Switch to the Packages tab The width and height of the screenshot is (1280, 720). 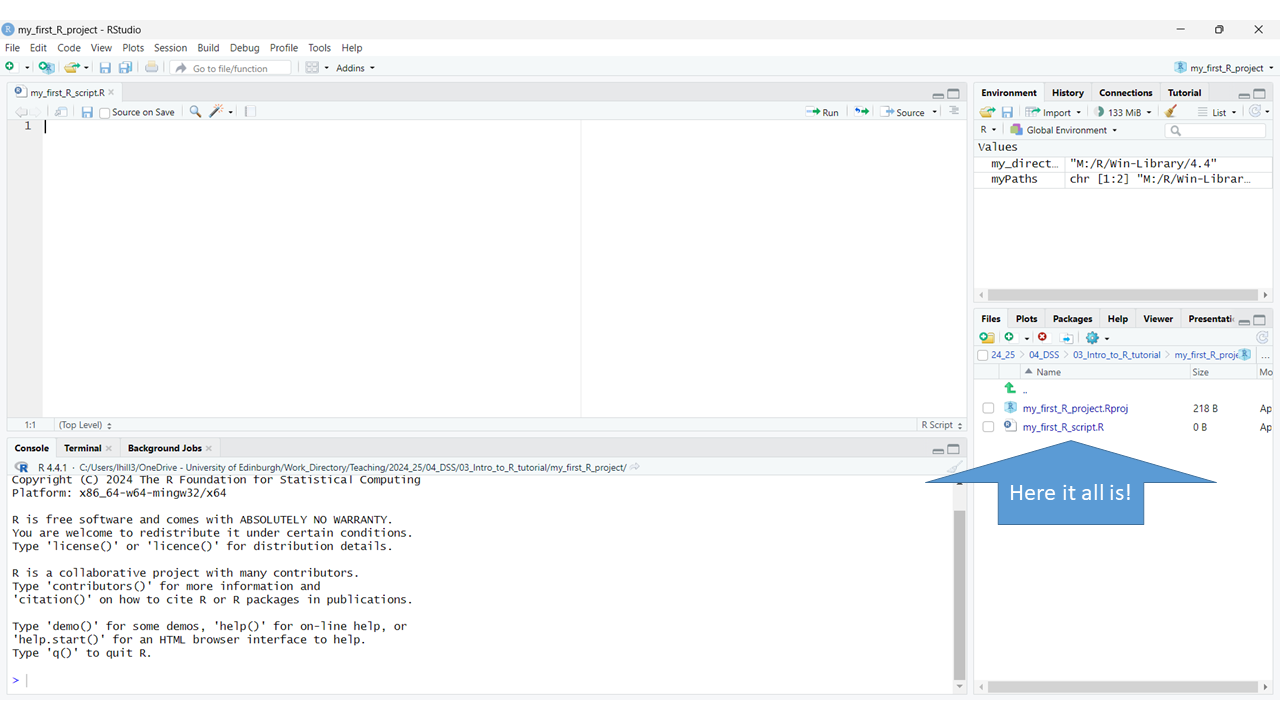(x=1072, y=319)
